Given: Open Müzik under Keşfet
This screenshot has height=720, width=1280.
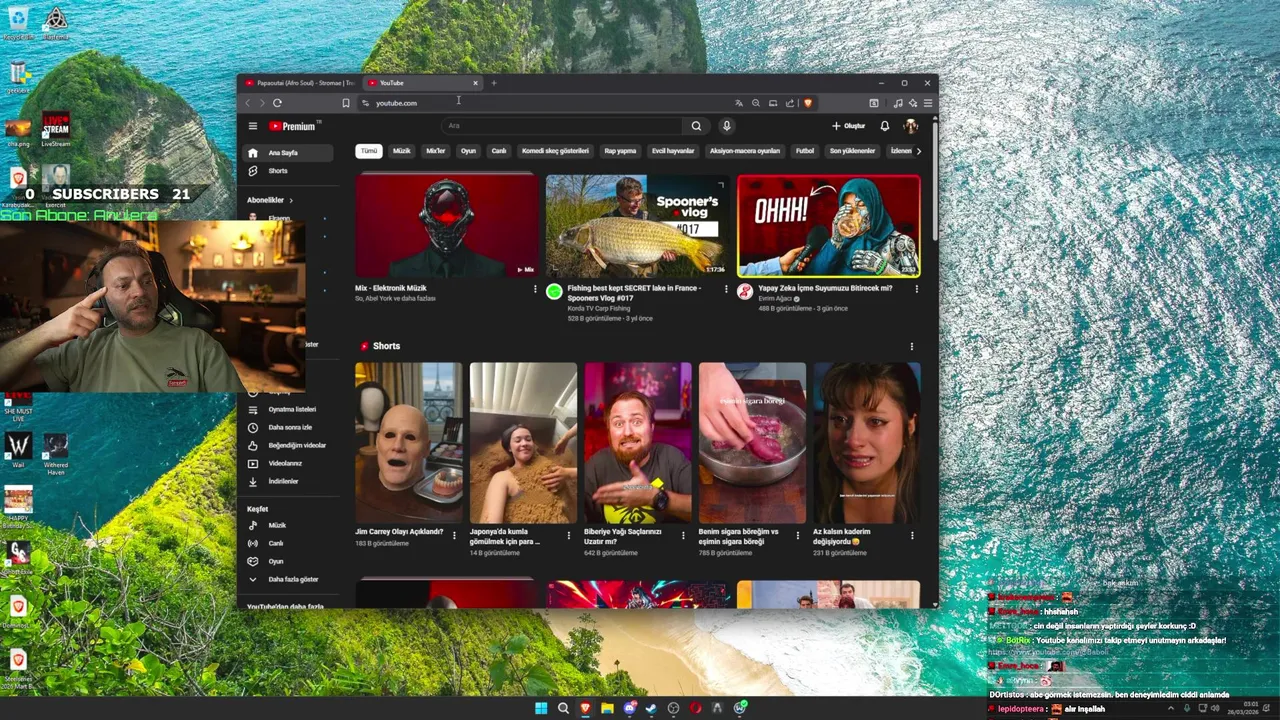Looking at the screenshot, I should [x=290, y=525].
